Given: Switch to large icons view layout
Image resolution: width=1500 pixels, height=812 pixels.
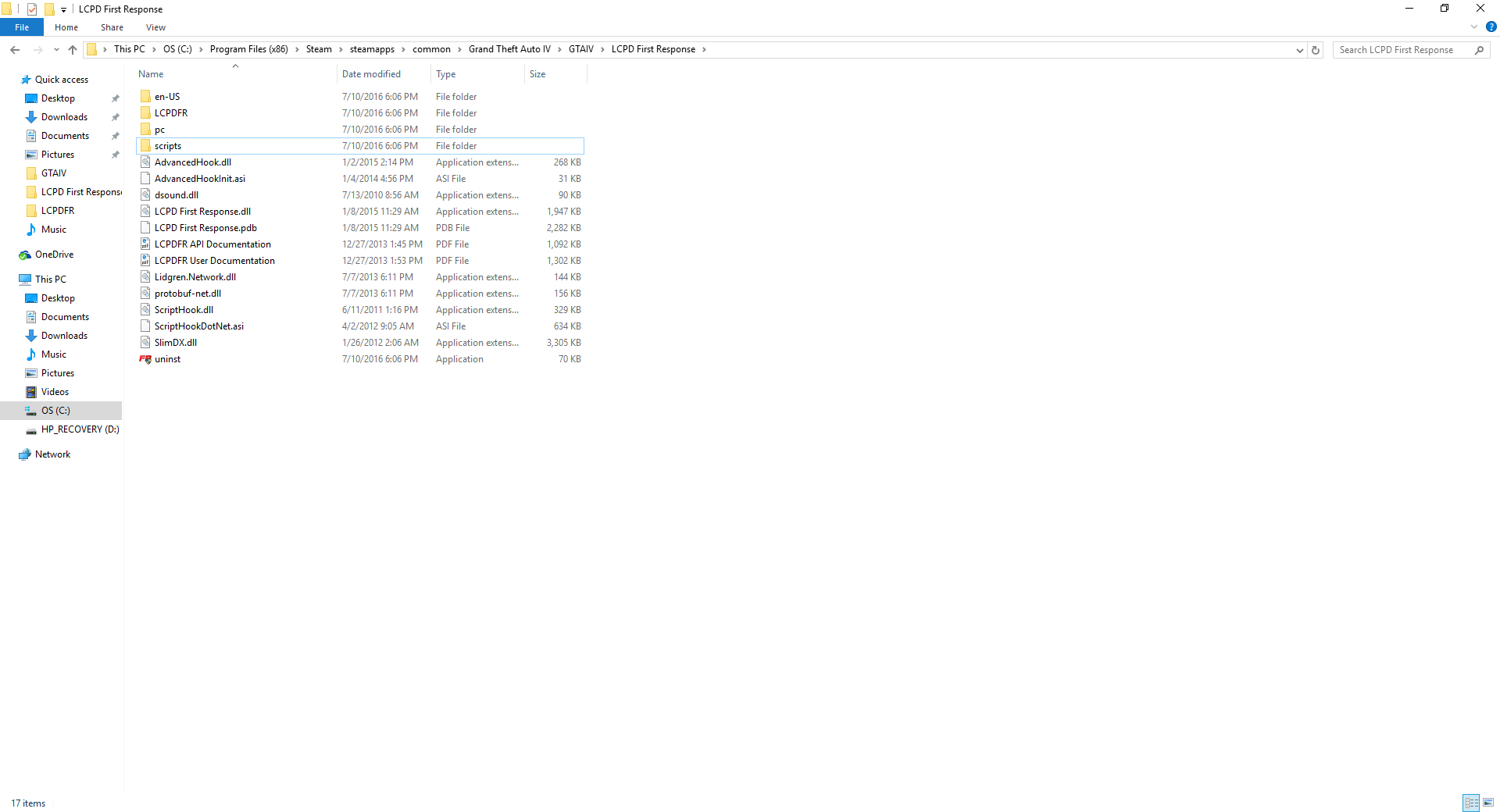Looking at the screenshot, I should (1488, 803).
